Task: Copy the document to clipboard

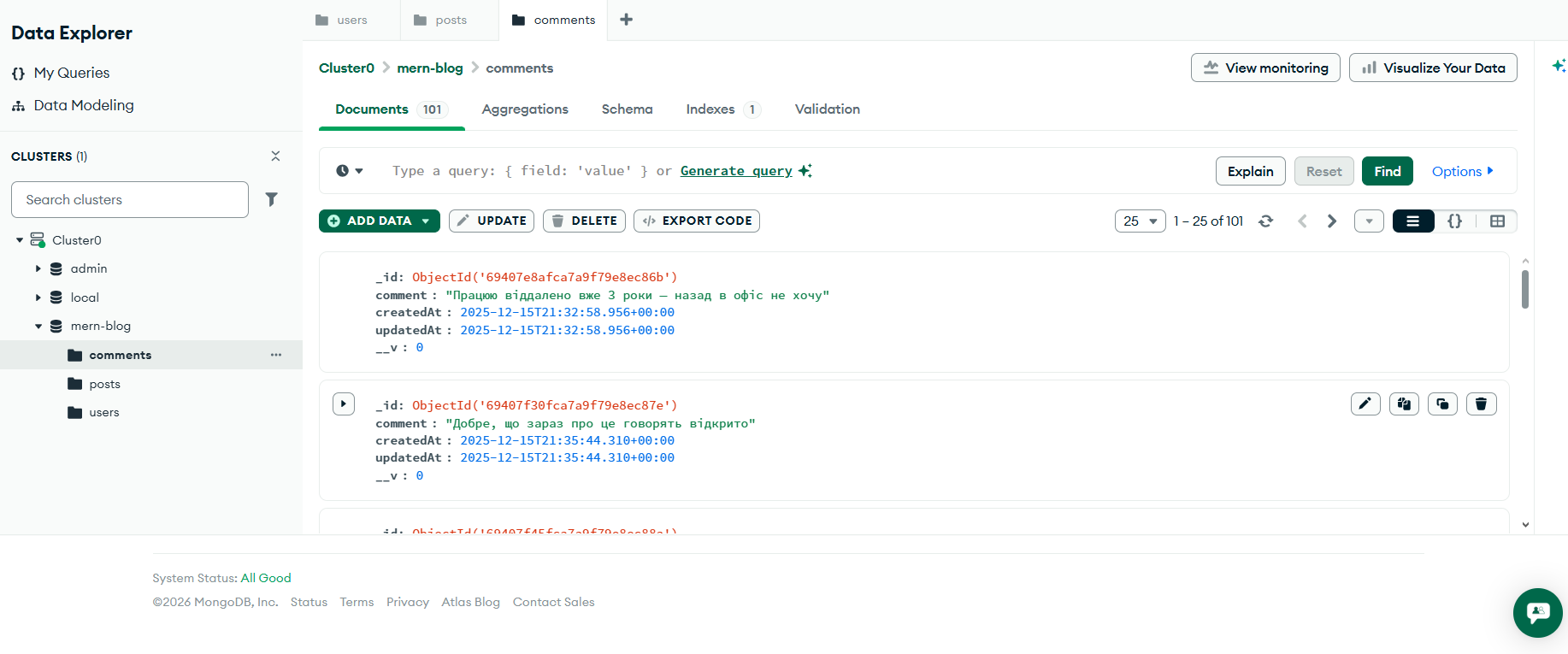Action: click(x=1404, y=404)
